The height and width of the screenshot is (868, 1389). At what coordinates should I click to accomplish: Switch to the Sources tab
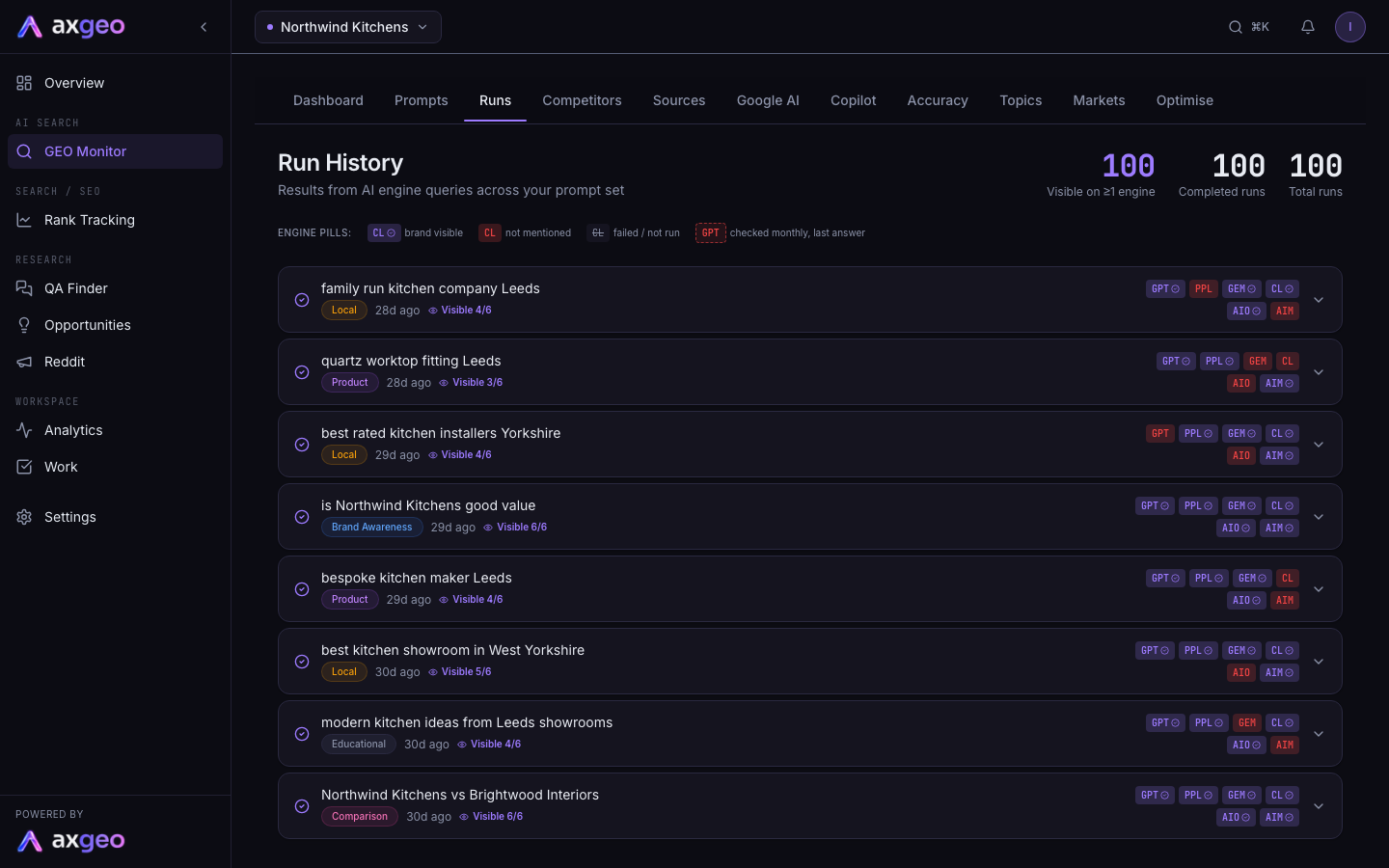coord(679,100)
